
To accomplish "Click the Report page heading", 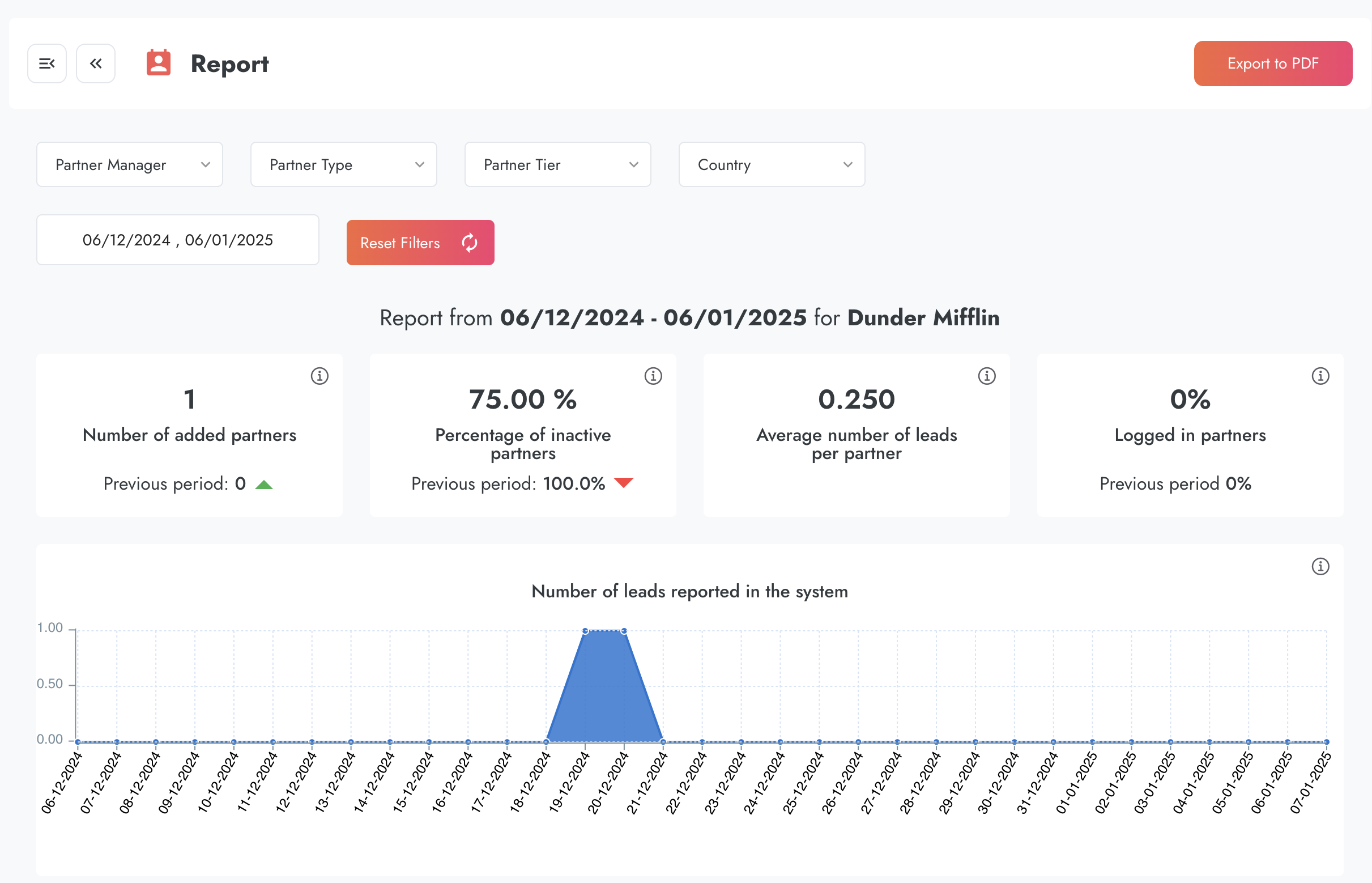I will point(229,63).
